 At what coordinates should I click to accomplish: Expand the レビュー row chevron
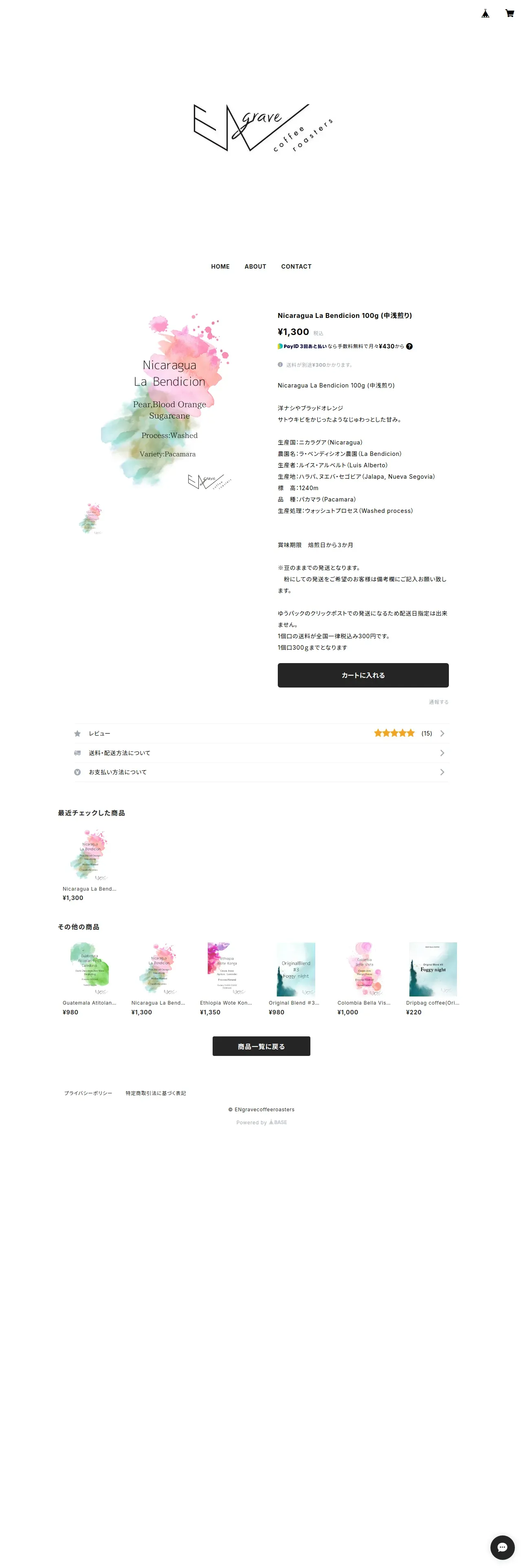(x=442, y=734)
